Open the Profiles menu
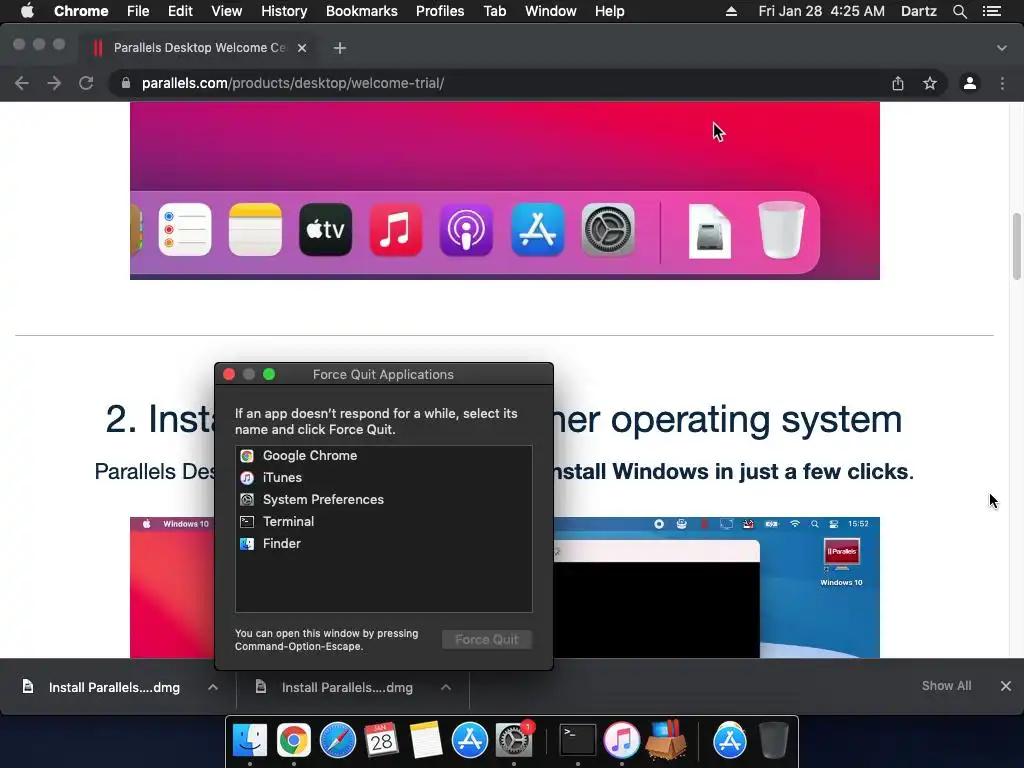Image resolution: width=1024 pixels, height=768 pixels. [440, 11]
